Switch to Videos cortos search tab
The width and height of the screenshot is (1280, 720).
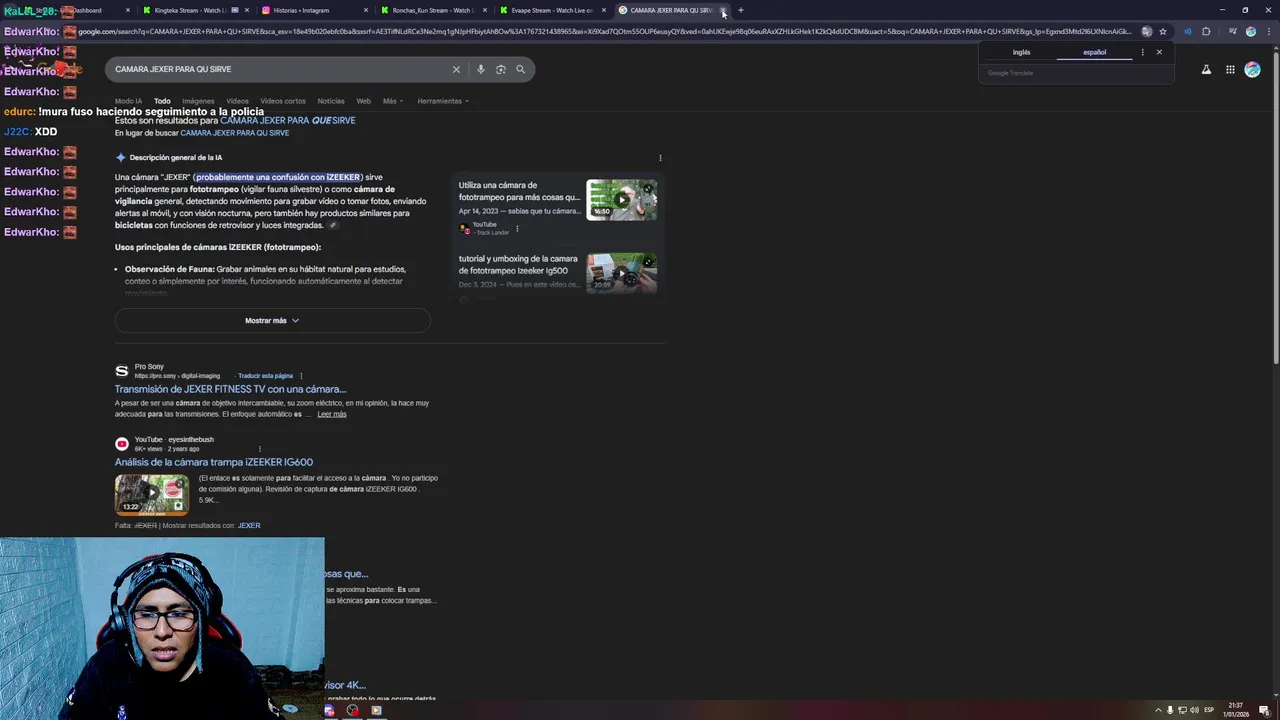(283, 101)
